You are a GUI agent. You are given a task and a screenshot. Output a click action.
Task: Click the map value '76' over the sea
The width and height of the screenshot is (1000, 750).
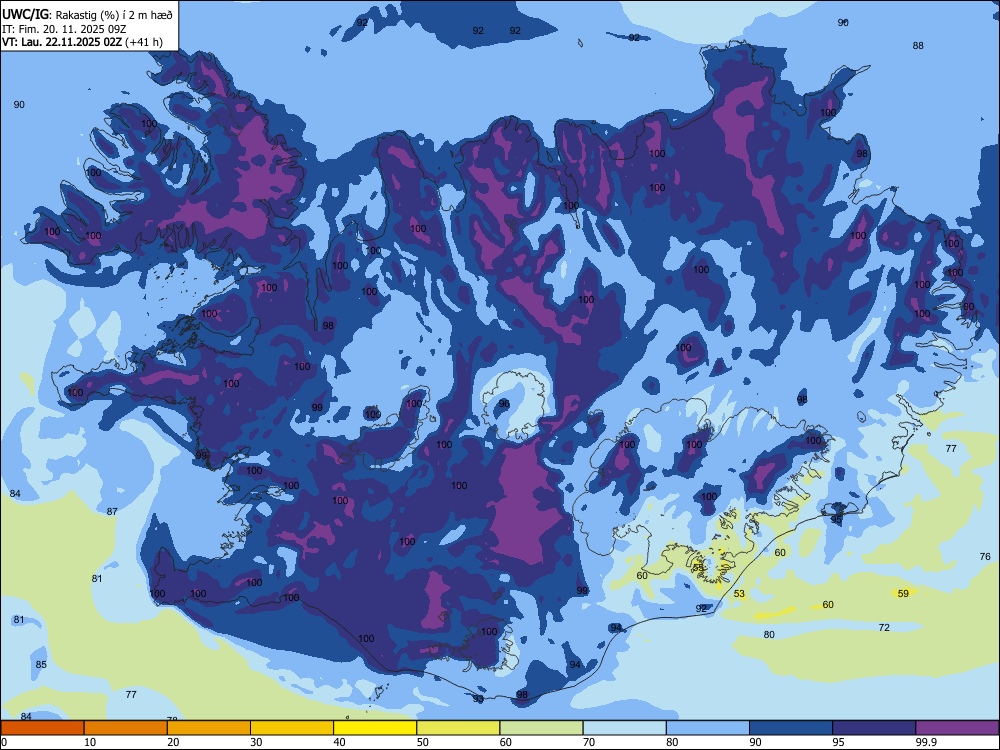985,556
